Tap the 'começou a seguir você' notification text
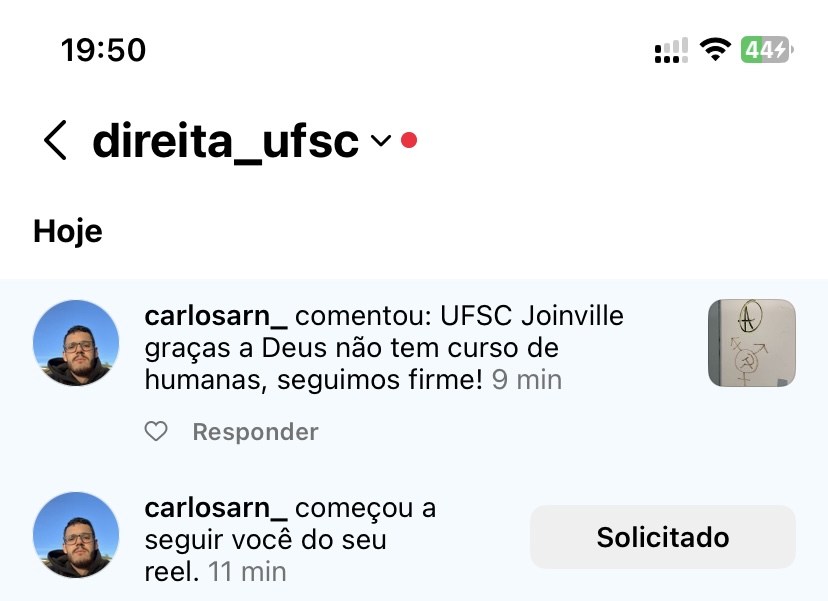This screenshot has height=601, width=828. (290, 540)
